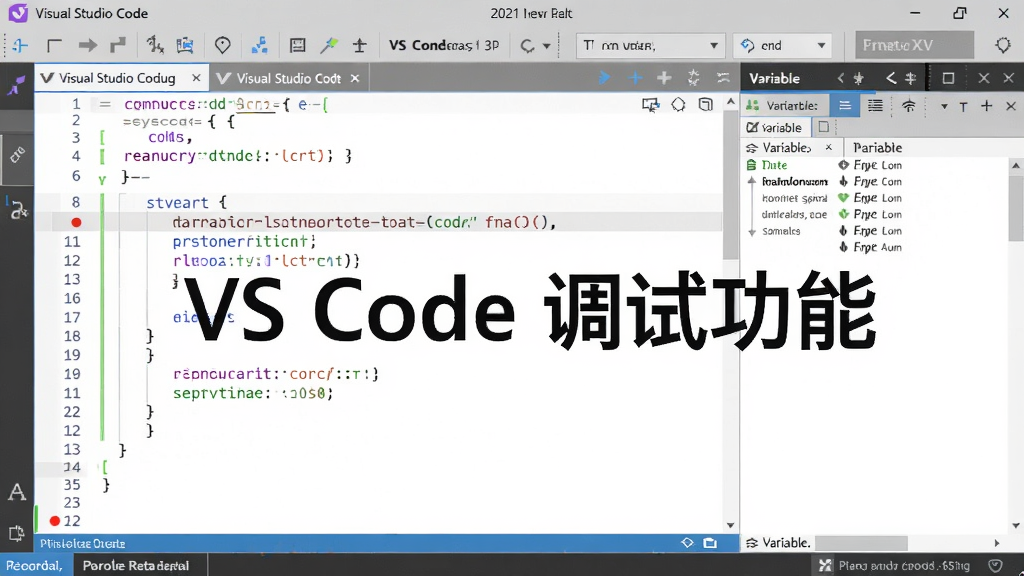
Task: Click the Plano sndr coodd status entry
Action: [x=904, y=566]
